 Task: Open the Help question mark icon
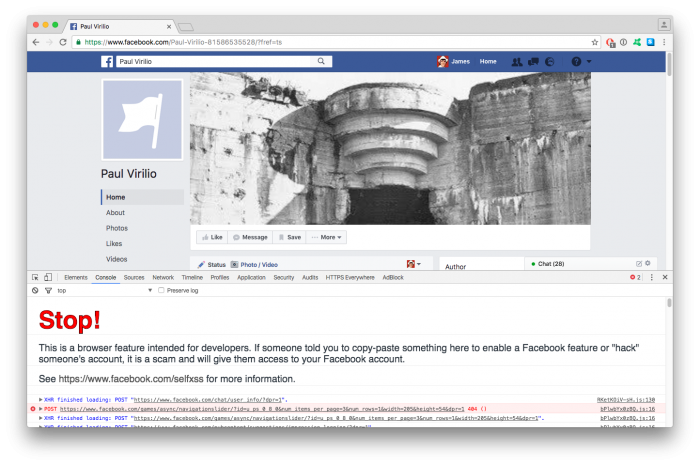[x=576, y=62]
